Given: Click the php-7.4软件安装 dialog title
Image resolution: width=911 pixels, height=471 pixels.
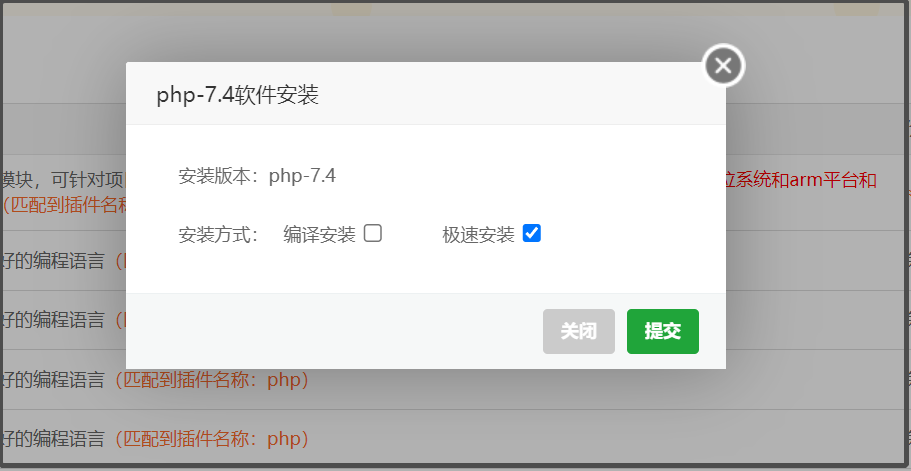Looking at the screenshot, I should [238, 95].
